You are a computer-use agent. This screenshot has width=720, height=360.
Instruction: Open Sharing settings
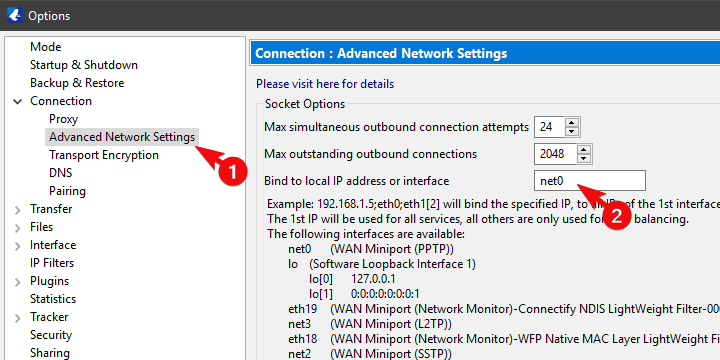50,353
